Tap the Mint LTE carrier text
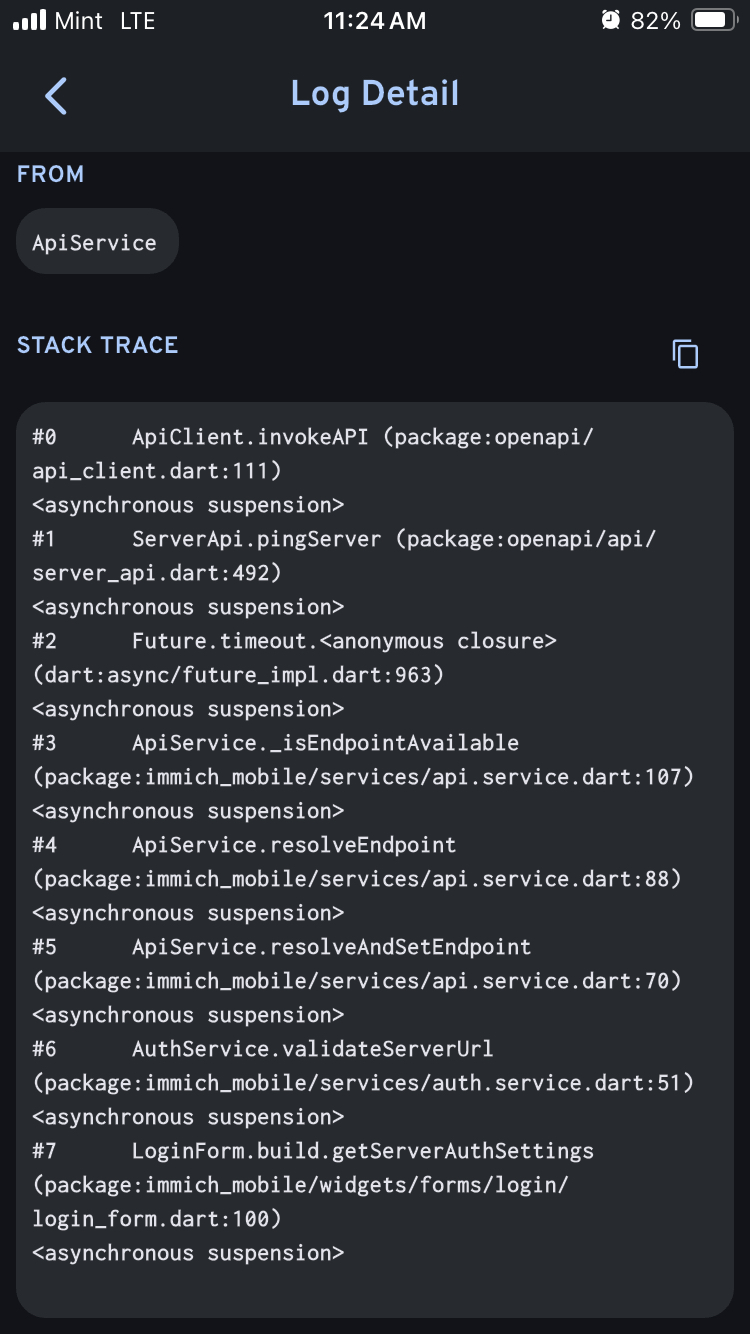Screen dimensions: 750x1334 pyautogui.click(x=106, y=21)
